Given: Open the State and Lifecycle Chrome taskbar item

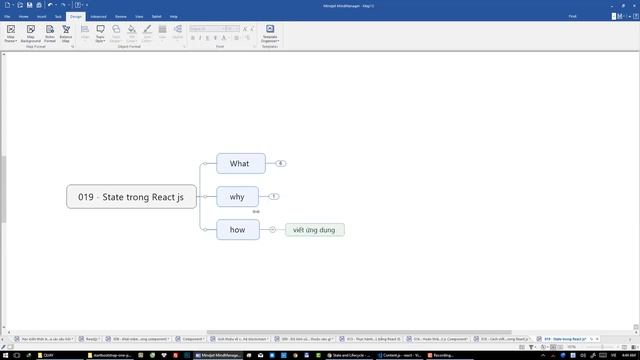Looking at the screenshot, I should click(x=349, y=356).
